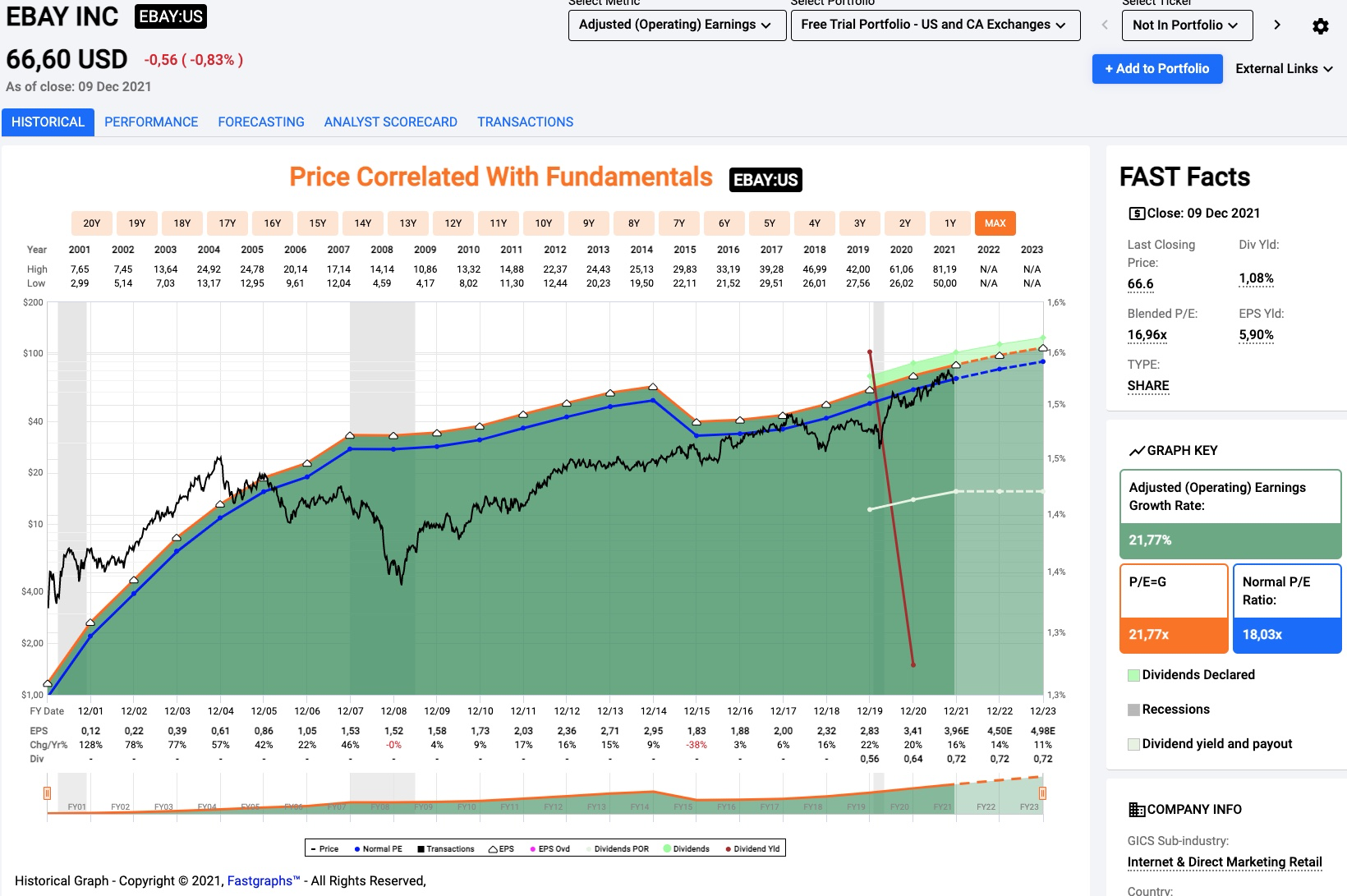1347x896 pixels.
Task: Click the 0,56 dividend value
Action: pyautogui.click(x=870, y=759)
